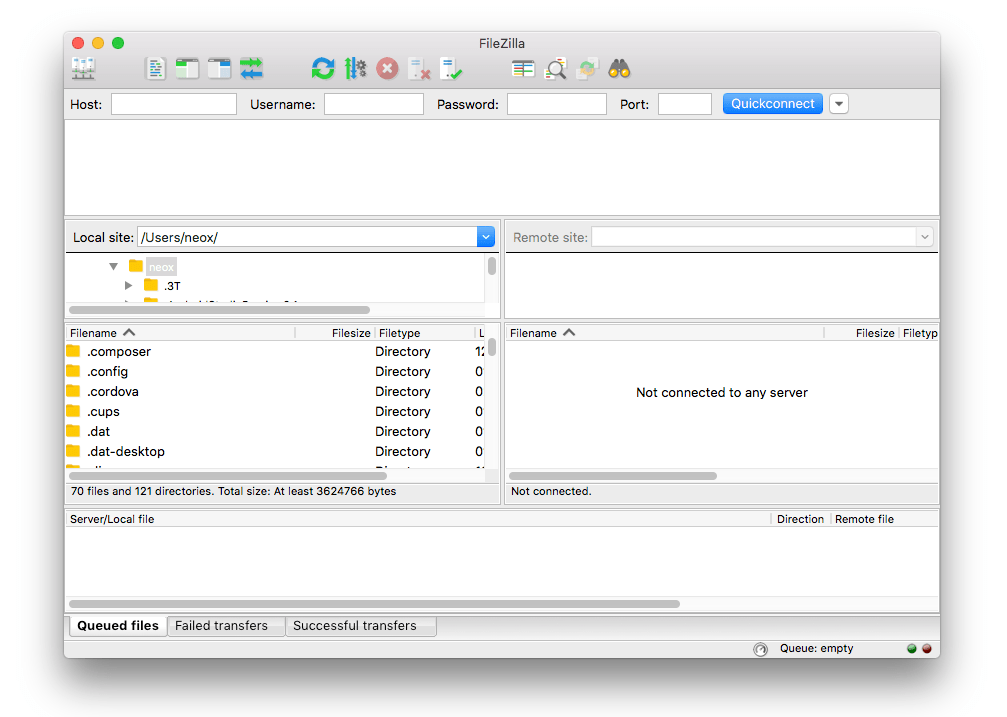Viewport: 1007px width, 717px height.
Task: Click Remote file column header
Action: (884, 519)
